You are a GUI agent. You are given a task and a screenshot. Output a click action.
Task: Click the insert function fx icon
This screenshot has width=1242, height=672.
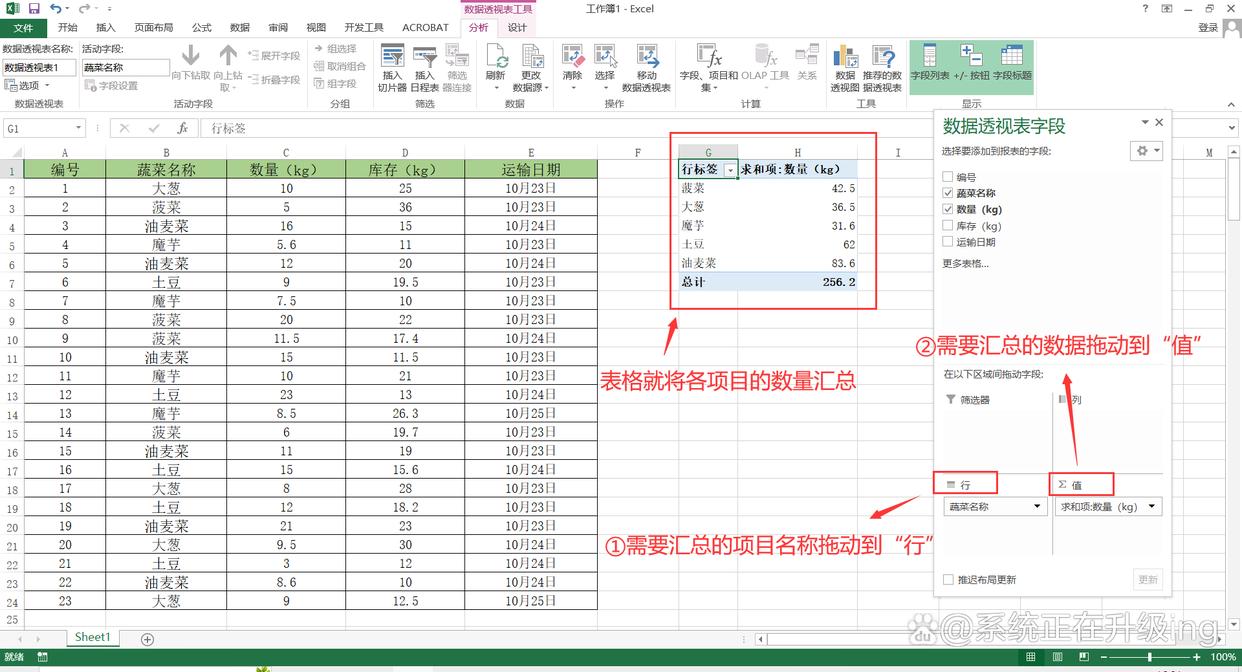(x=182, y=128)
